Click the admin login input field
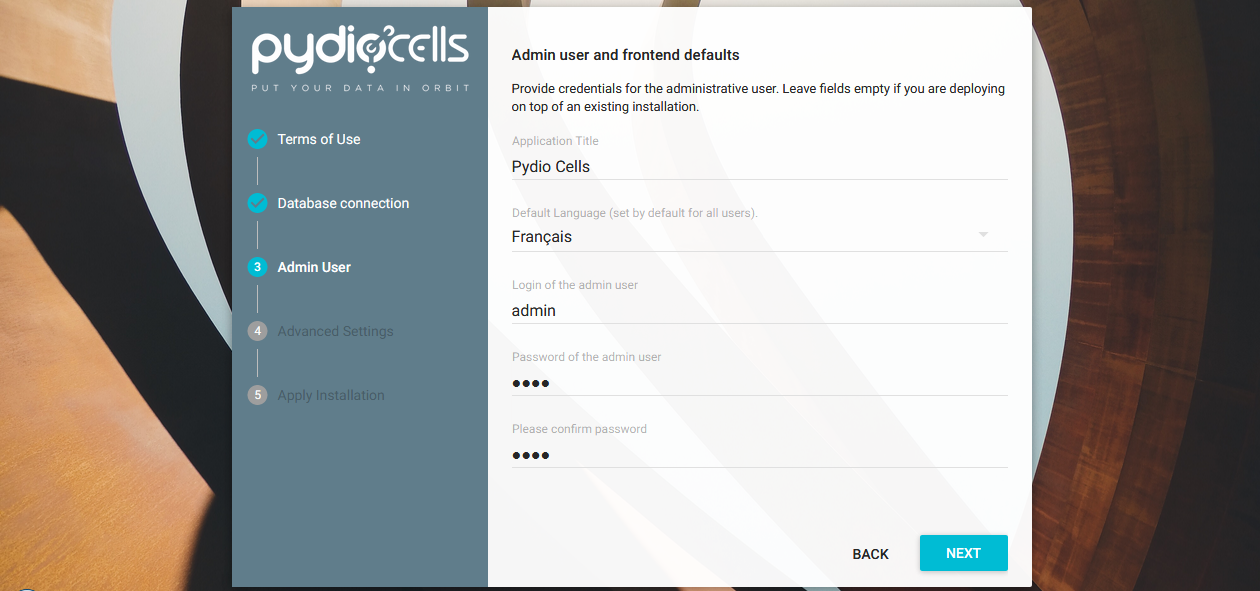The height and width of the screenshot is (591, 1260). point(758,311)
